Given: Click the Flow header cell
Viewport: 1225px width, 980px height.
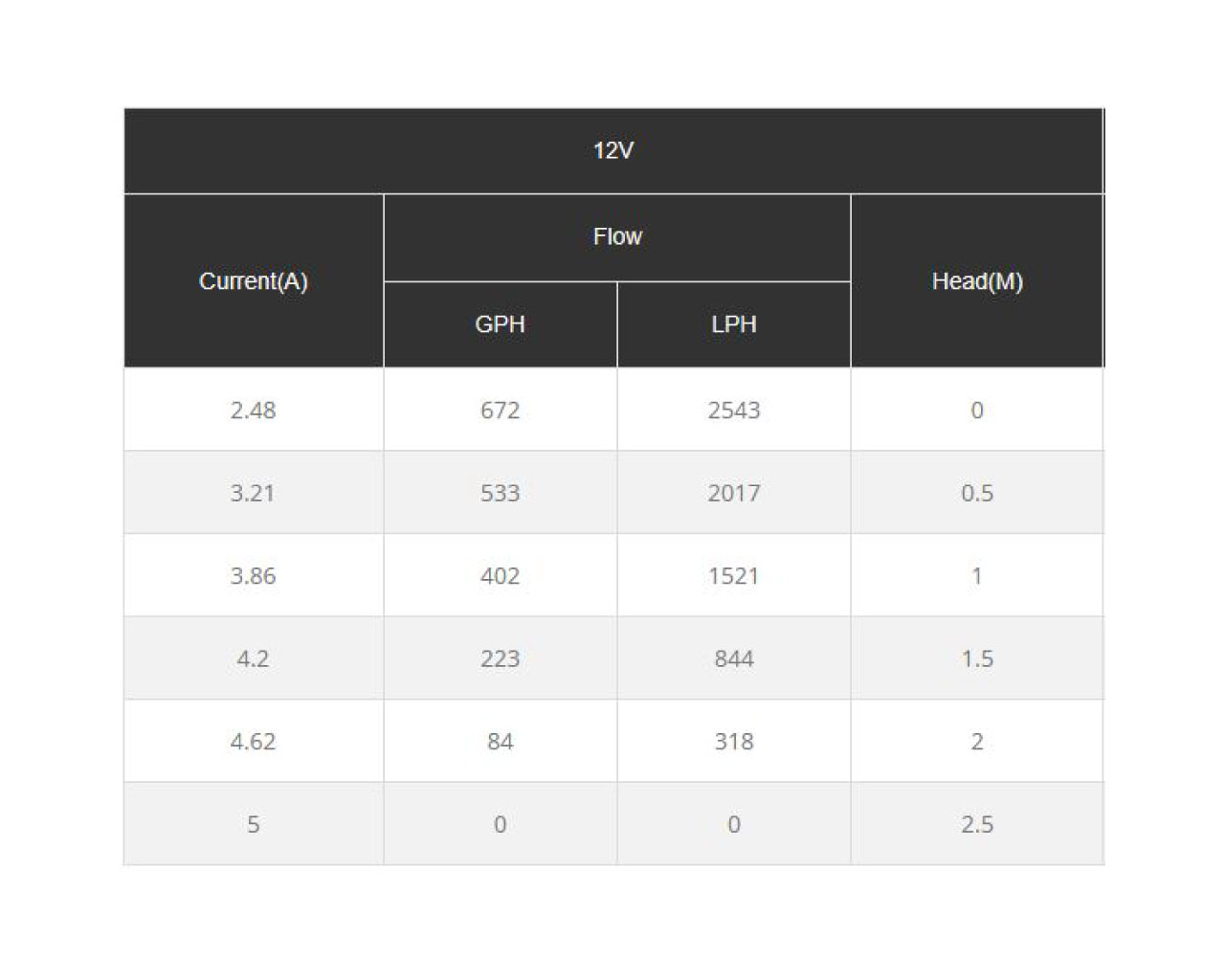Looking at the screenshot, I should (617, 237).
